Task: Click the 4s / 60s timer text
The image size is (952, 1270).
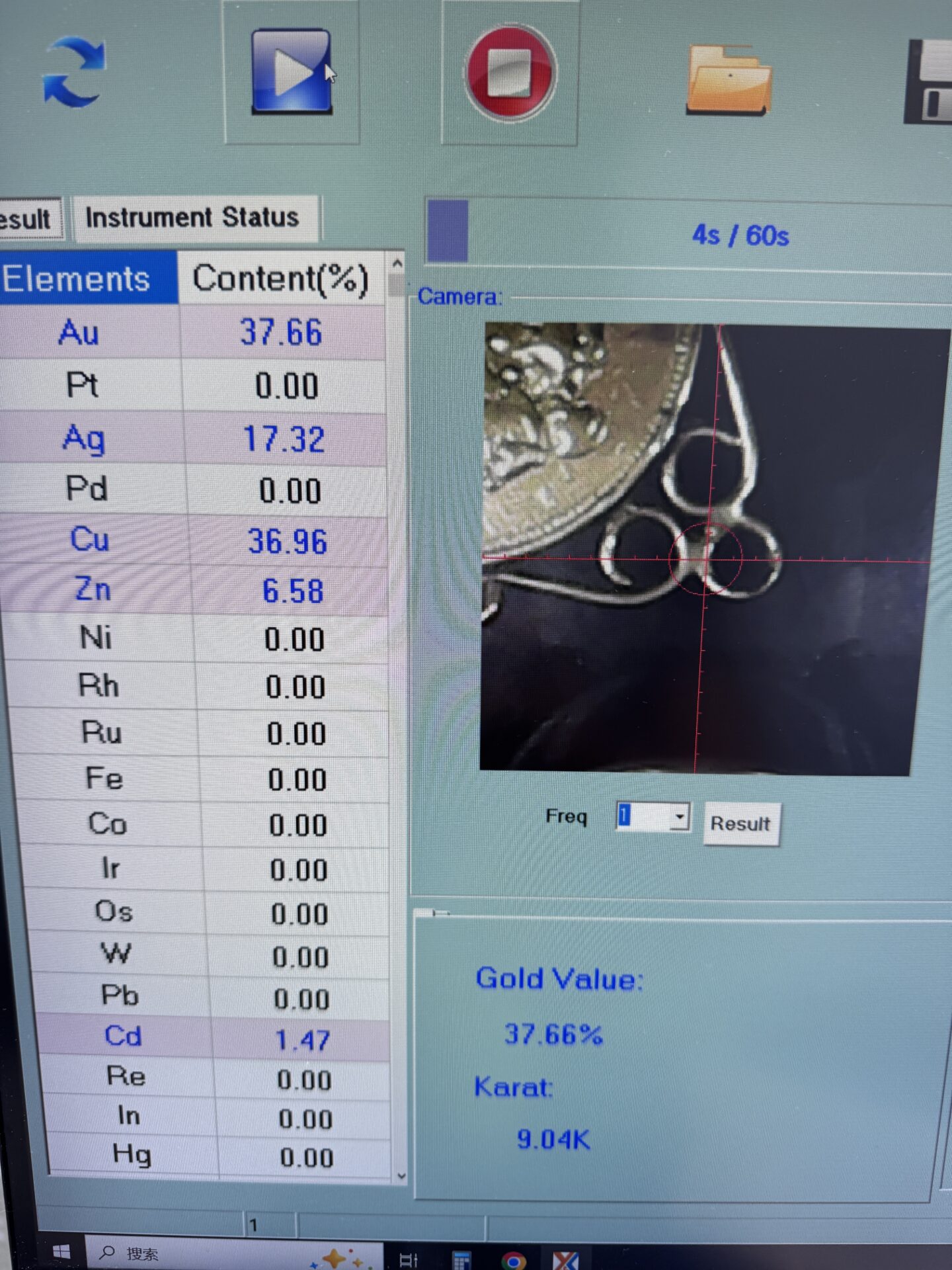Action: click(740, 235)
